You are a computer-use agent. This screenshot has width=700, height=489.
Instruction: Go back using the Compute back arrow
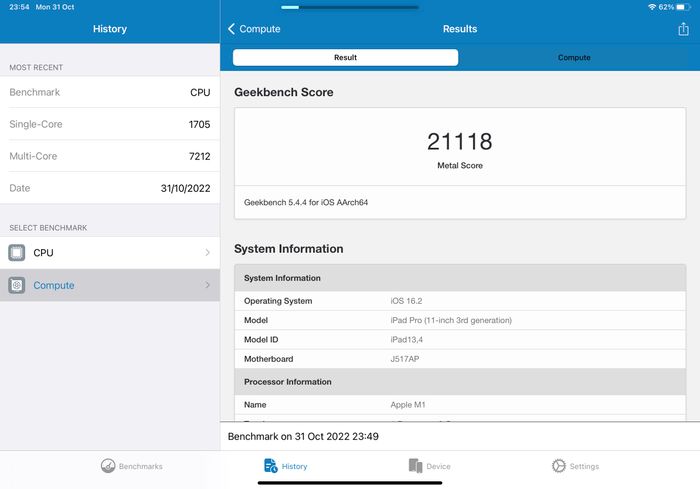pyautogui.click(x=231, y=29)
